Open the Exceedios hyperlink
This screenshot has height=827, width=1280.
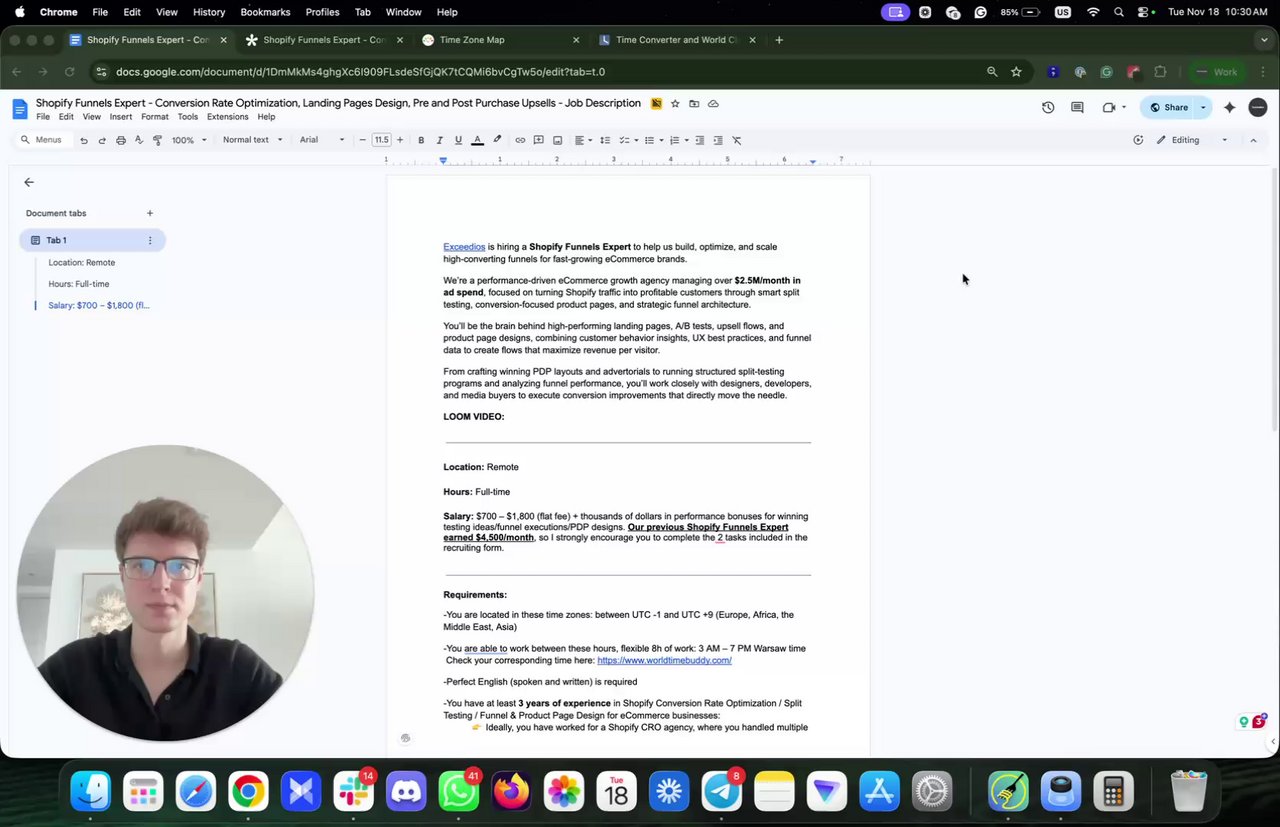(464, 247)
